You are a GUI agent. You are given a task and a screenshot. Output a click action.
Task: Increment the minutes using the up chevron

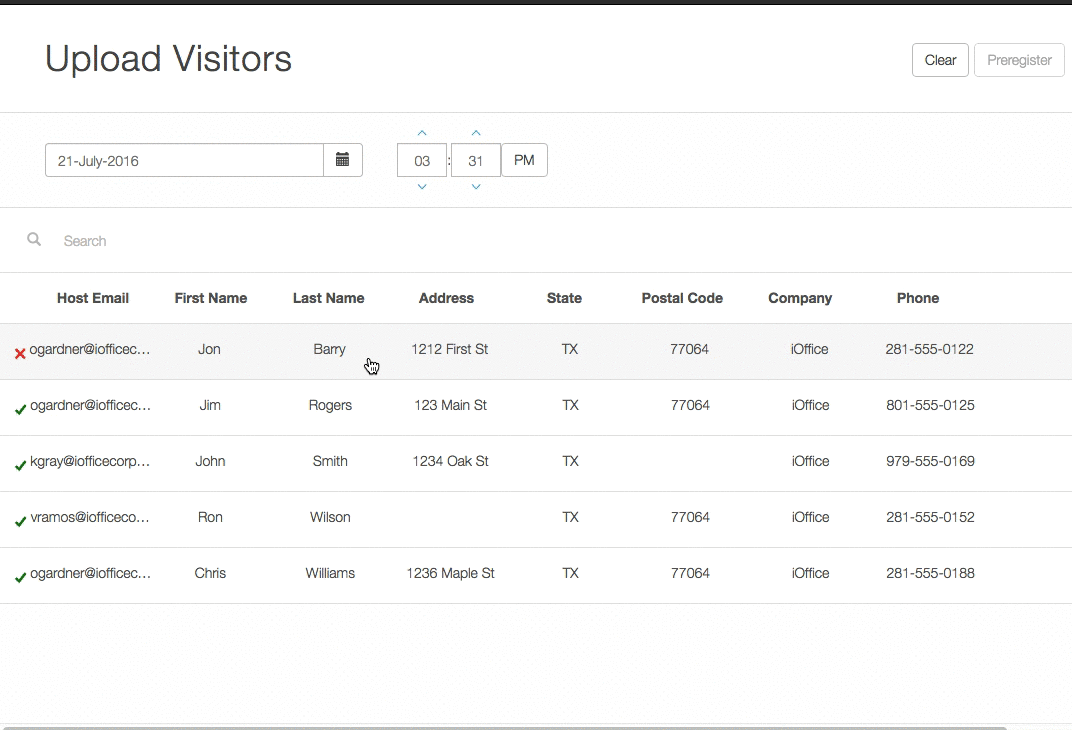point(476,131)
